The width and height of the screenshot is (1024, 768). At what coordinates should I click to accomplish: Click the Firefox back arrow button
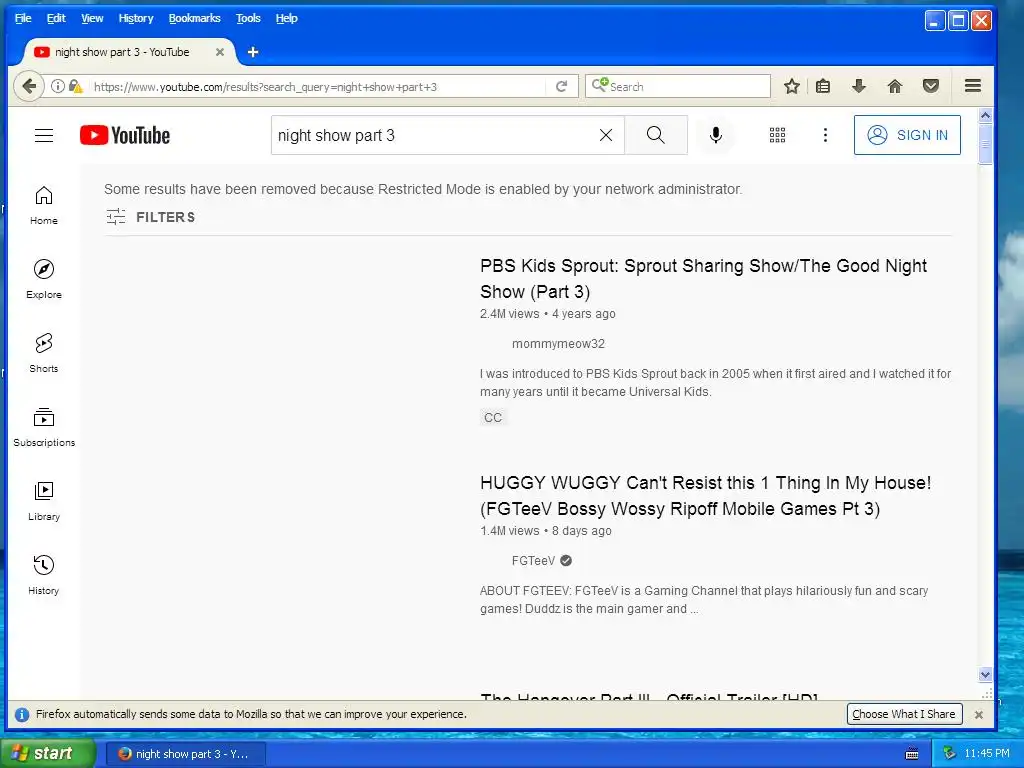pos(29,86)
